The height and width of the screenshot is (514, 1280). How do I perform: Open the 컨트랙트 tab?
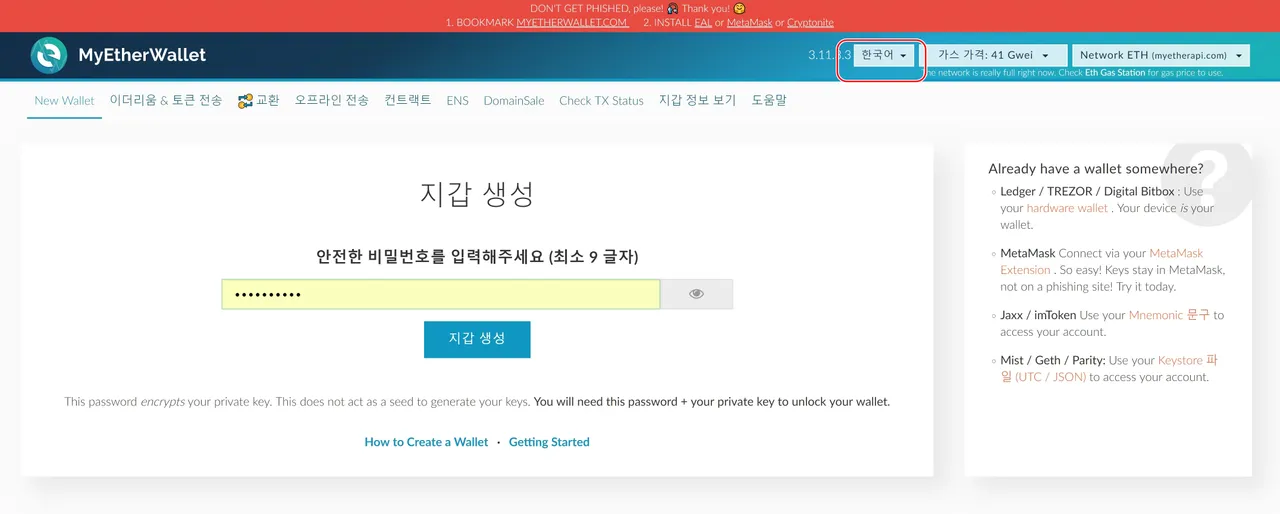point(408,101)
